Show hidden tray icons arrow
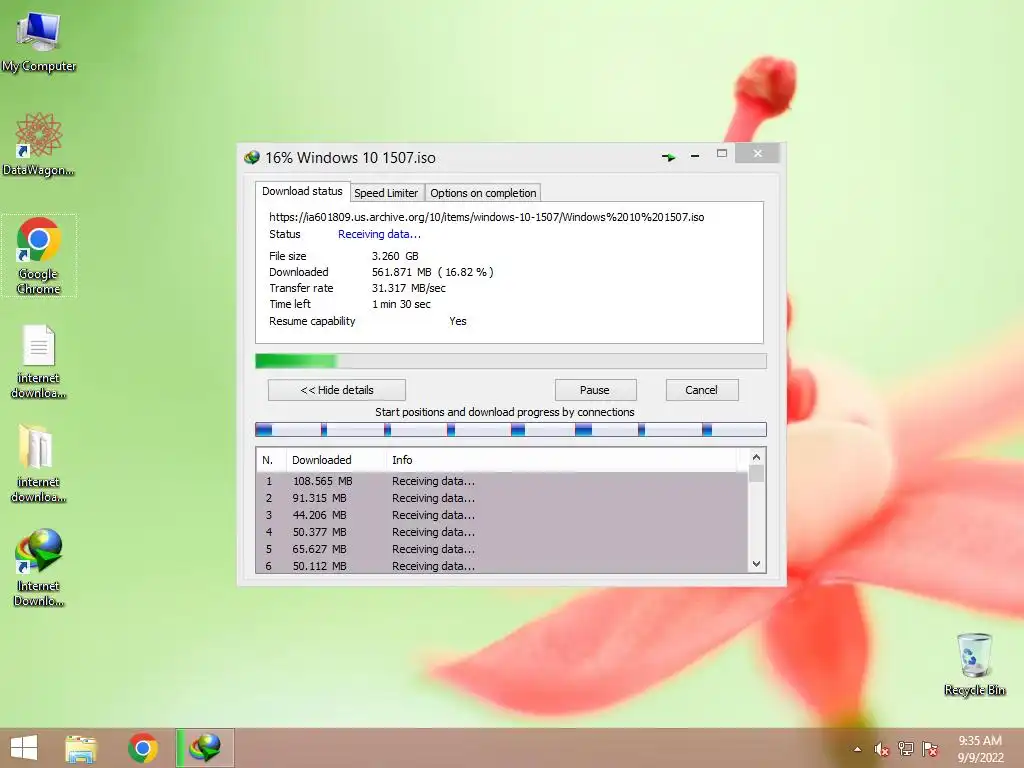 pos(857,749)
